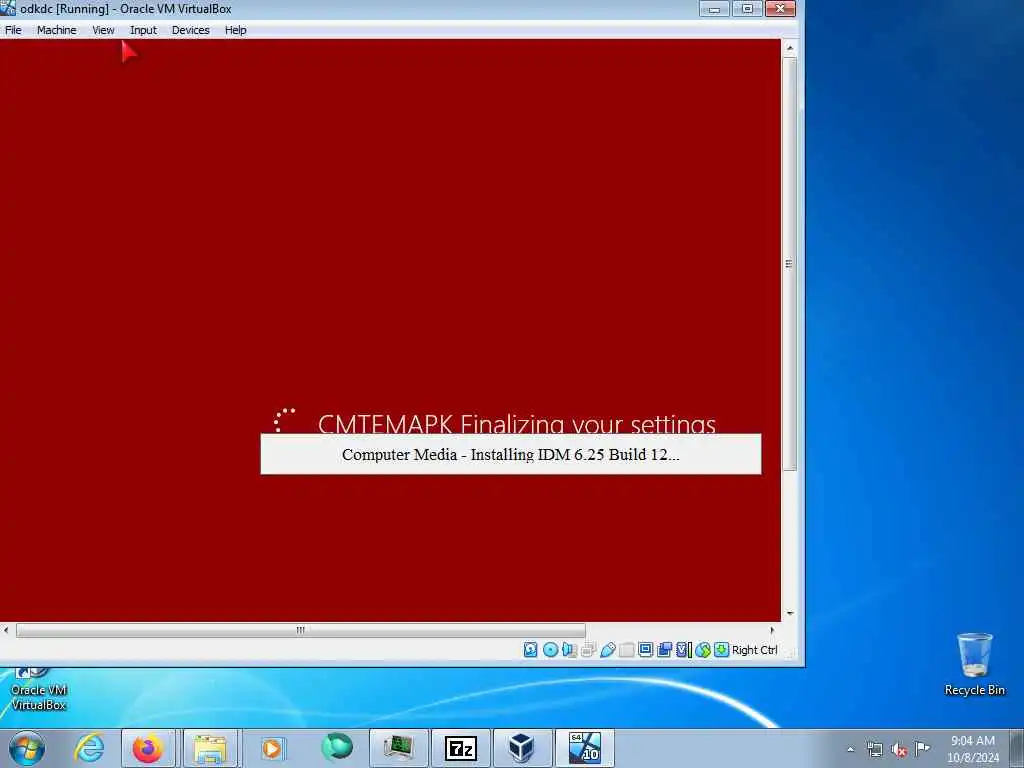Click the Windows Start button
The height and width of the screenshot is (768, 1024).
27,748
